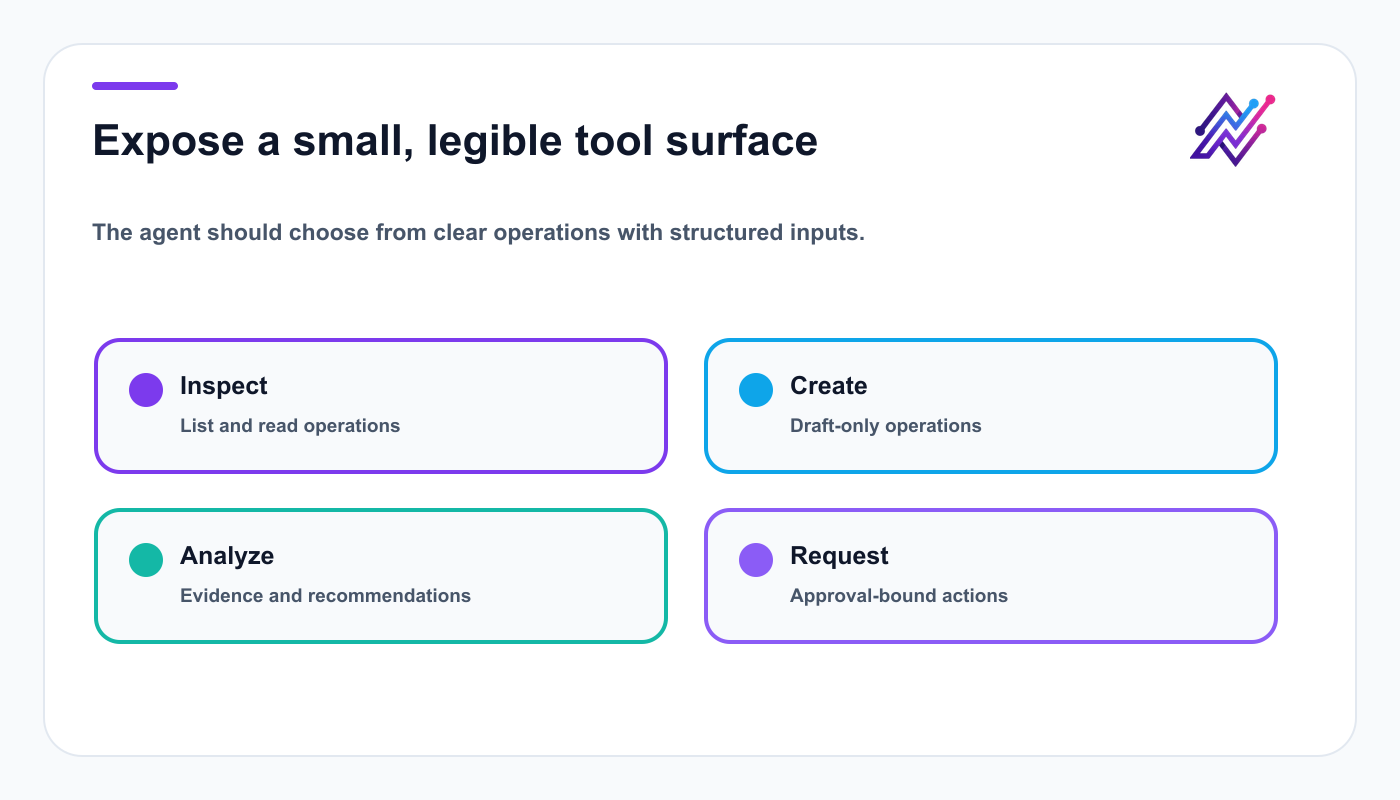Select the Create card heading
This screenshot has width=1400, height=800.
(829, 386)
